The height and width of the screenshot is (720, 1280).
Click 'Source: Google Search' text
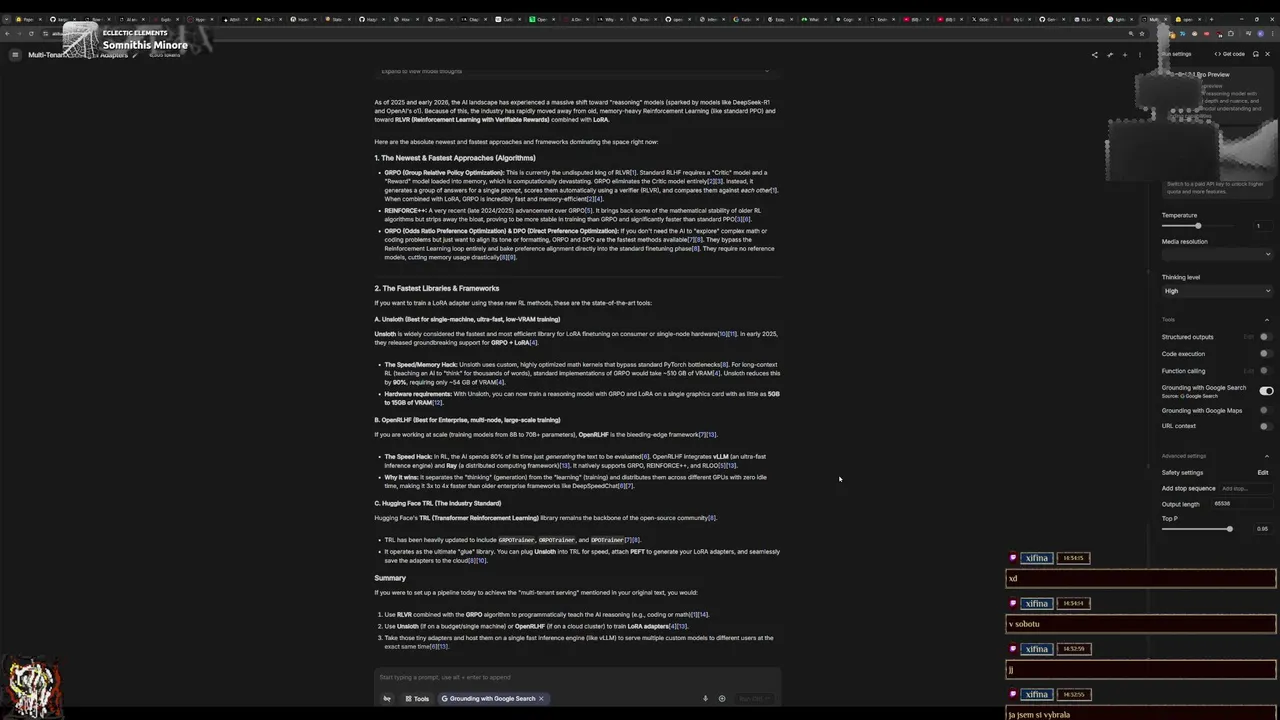pos(1189,396)
